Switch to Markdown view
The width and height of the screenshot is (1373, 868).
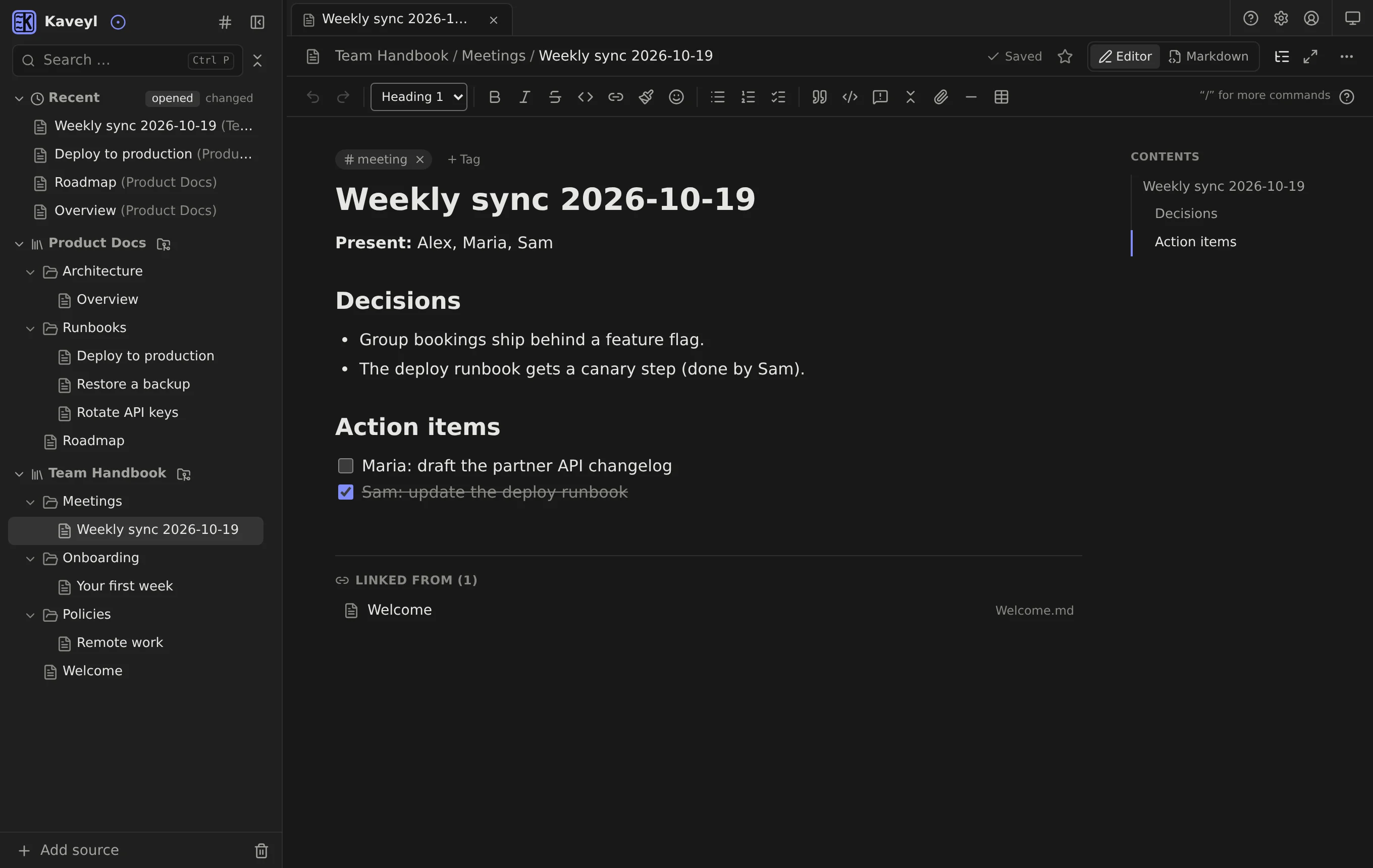(x=1209, y=57)
